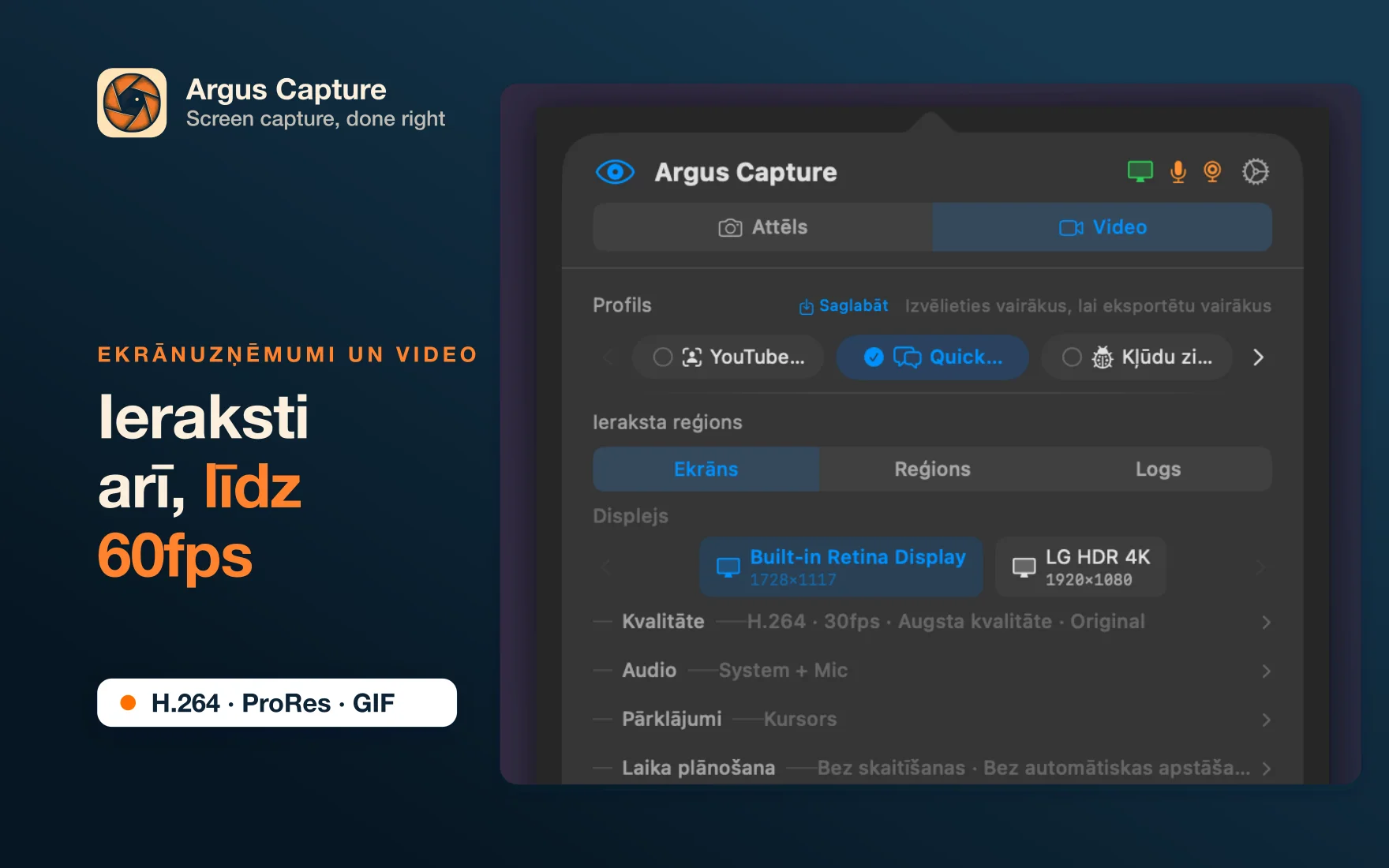Expand the Pārklājumi settings row
Screen dimensions: 1389x868
(x=932, y=720)
